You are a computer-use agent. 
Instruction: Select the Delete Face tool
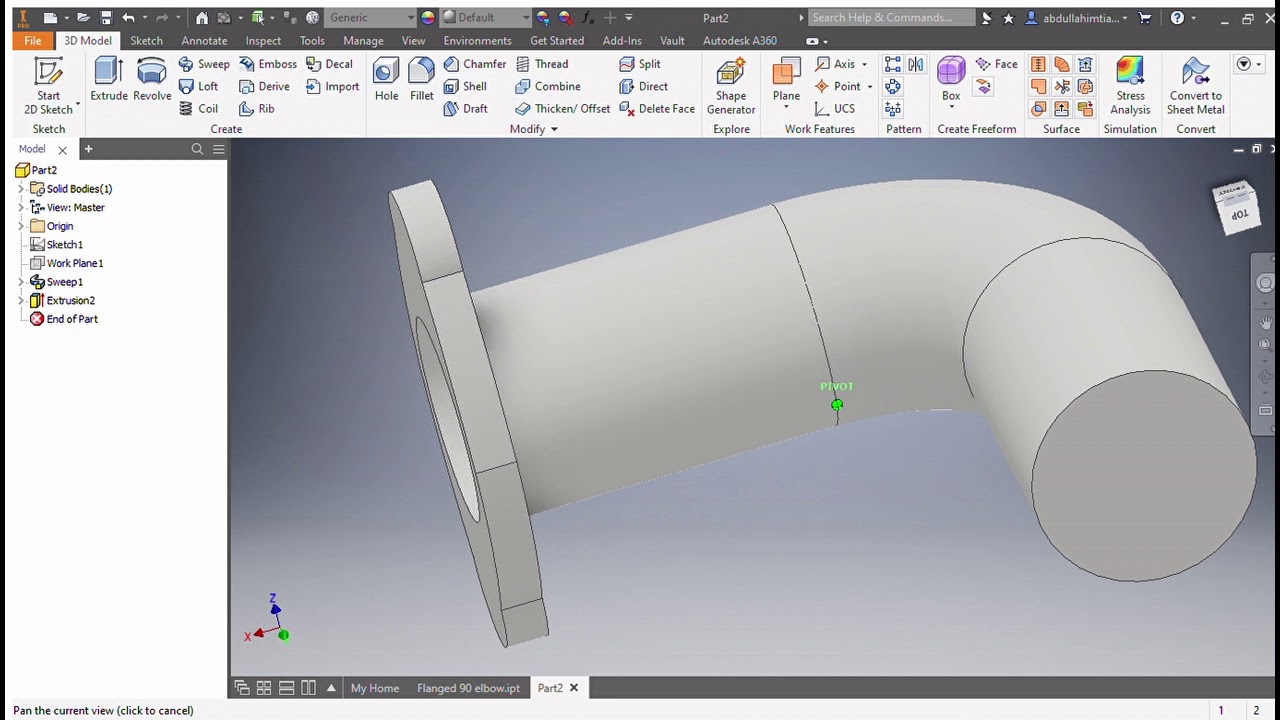pyautogui.click(x=657, y=108)
